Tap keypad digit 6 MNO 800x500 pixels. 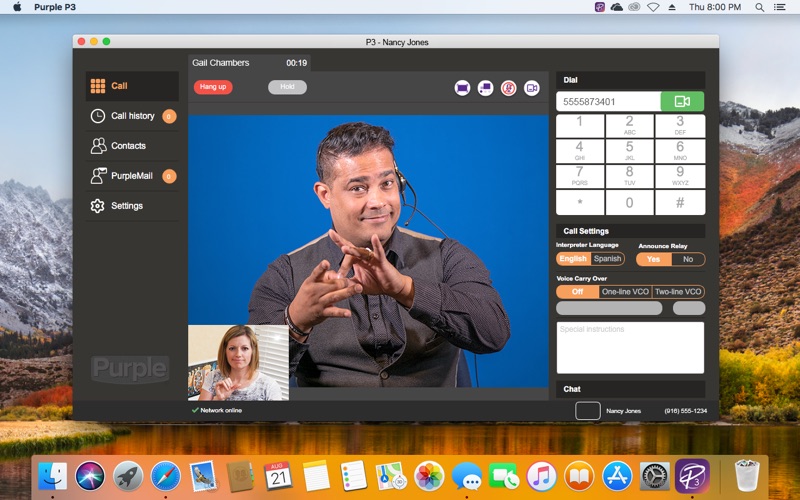(x=680, y=151)
